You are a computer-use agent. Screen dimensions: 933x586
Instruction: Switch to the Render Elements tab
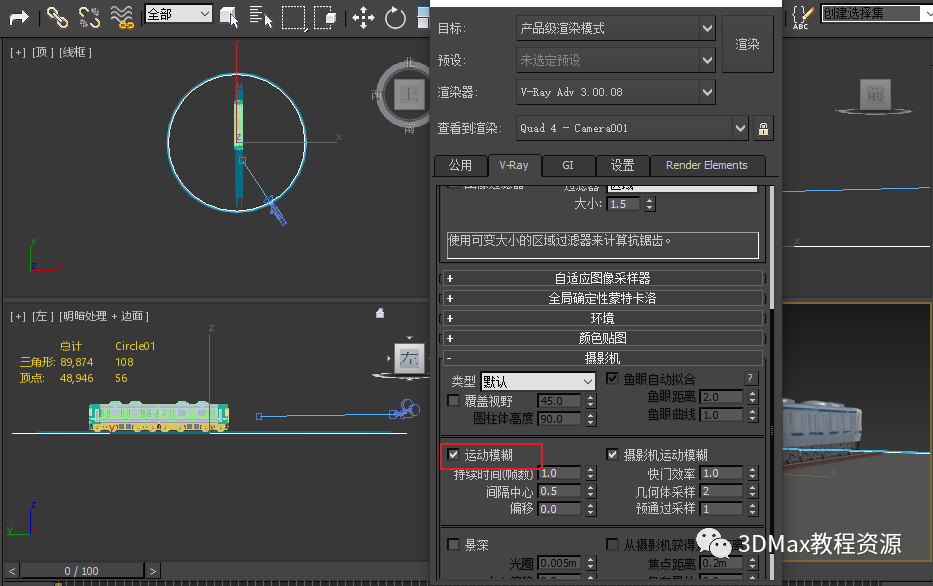707,165
